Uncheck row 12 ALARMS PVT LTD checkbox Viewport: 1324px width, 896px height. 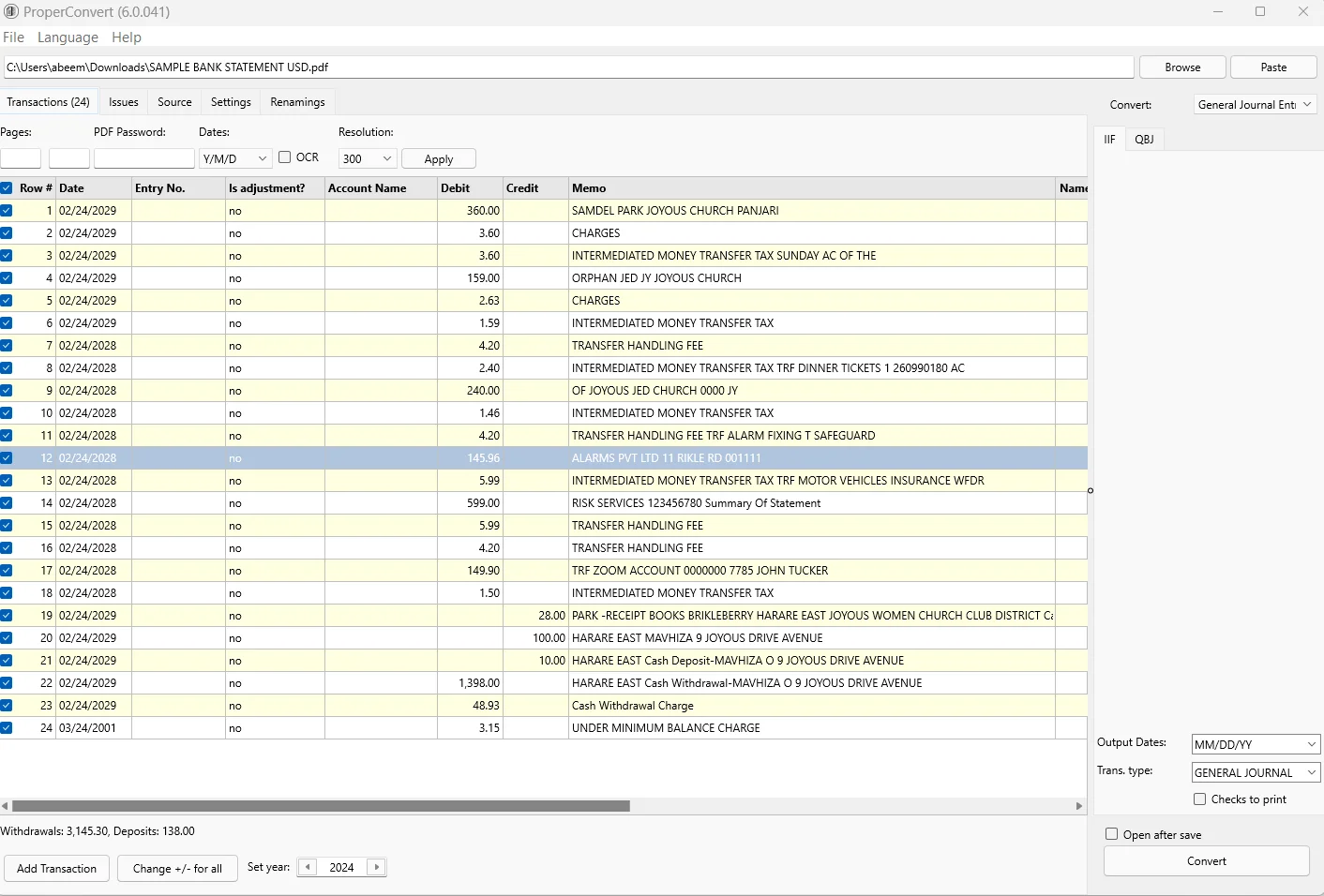(6, 458)
